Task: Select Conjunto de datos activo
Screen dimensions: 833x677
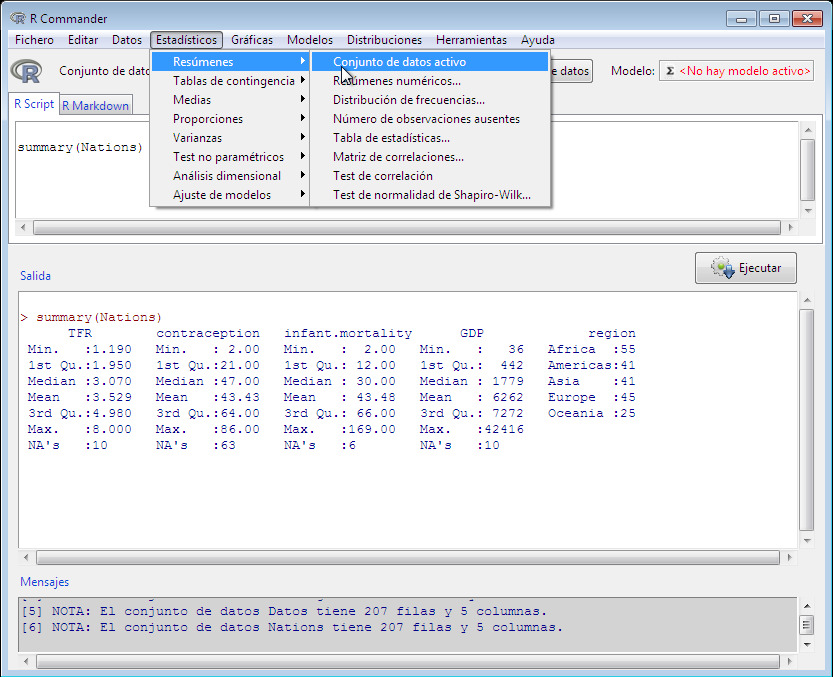Action: (430, 62)
